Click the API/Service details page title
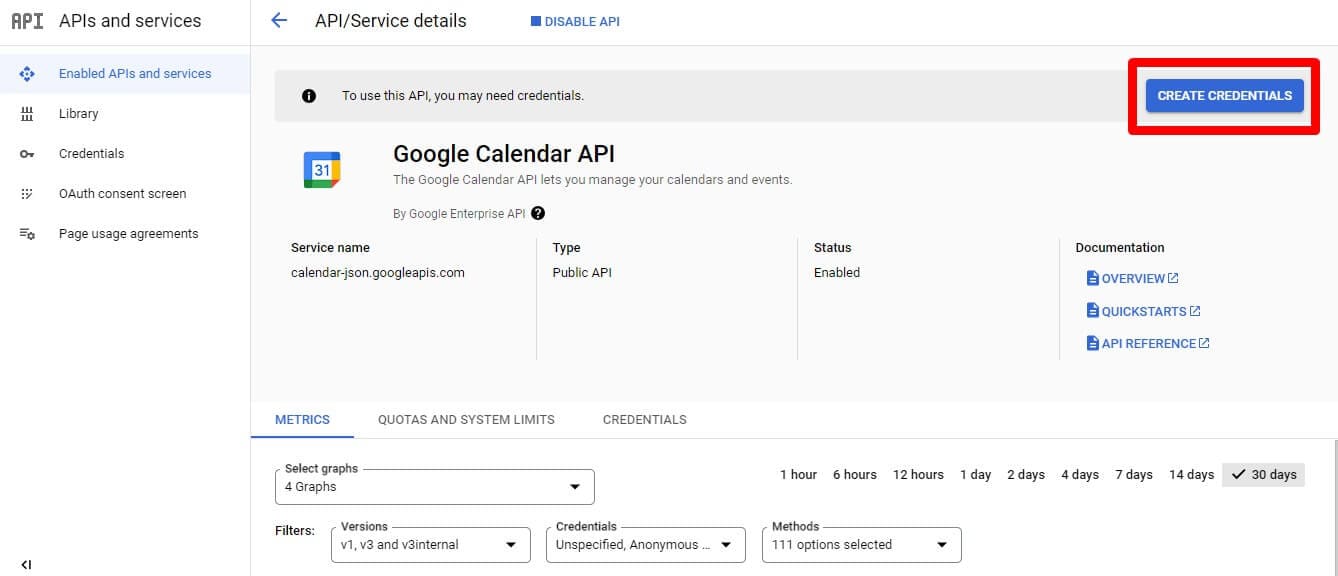1338x576 pixels. 391,21
